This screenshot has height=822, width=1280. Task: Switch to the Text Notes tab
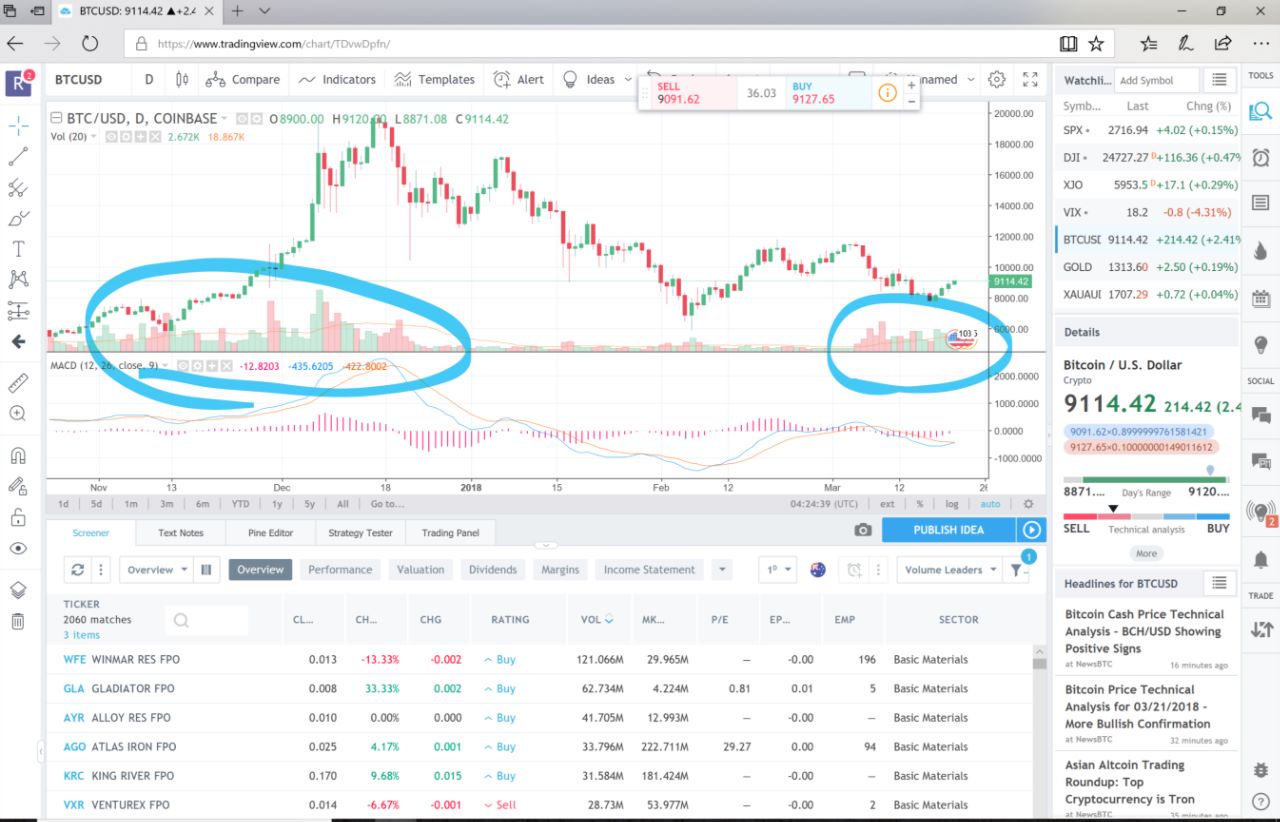click(x=180, y=533)
